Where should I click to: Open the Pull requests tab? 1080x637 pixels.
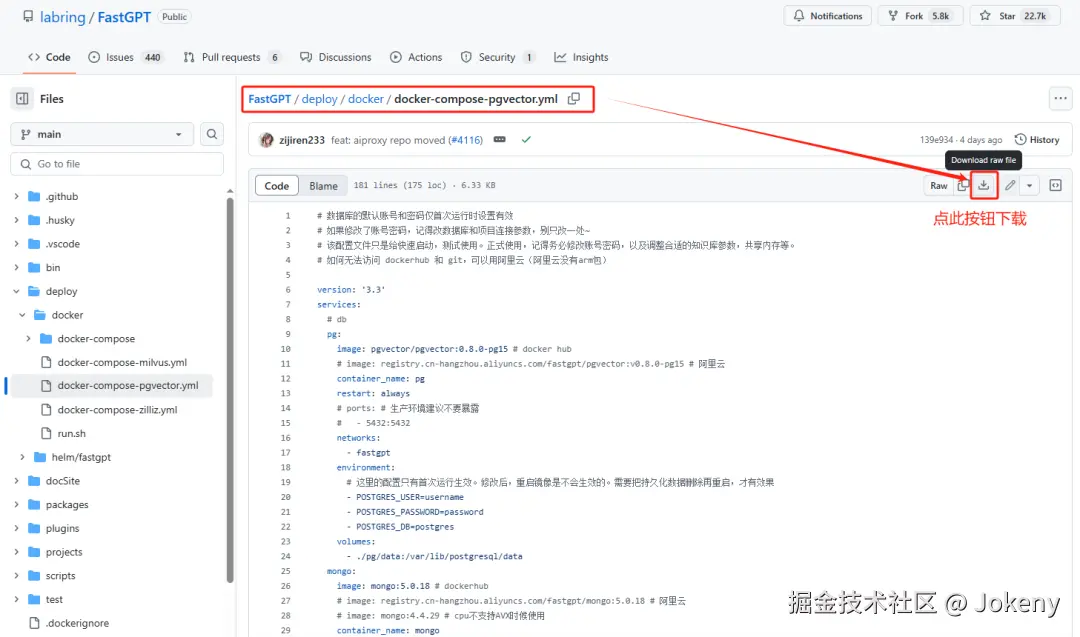click(x=232, y=57)
